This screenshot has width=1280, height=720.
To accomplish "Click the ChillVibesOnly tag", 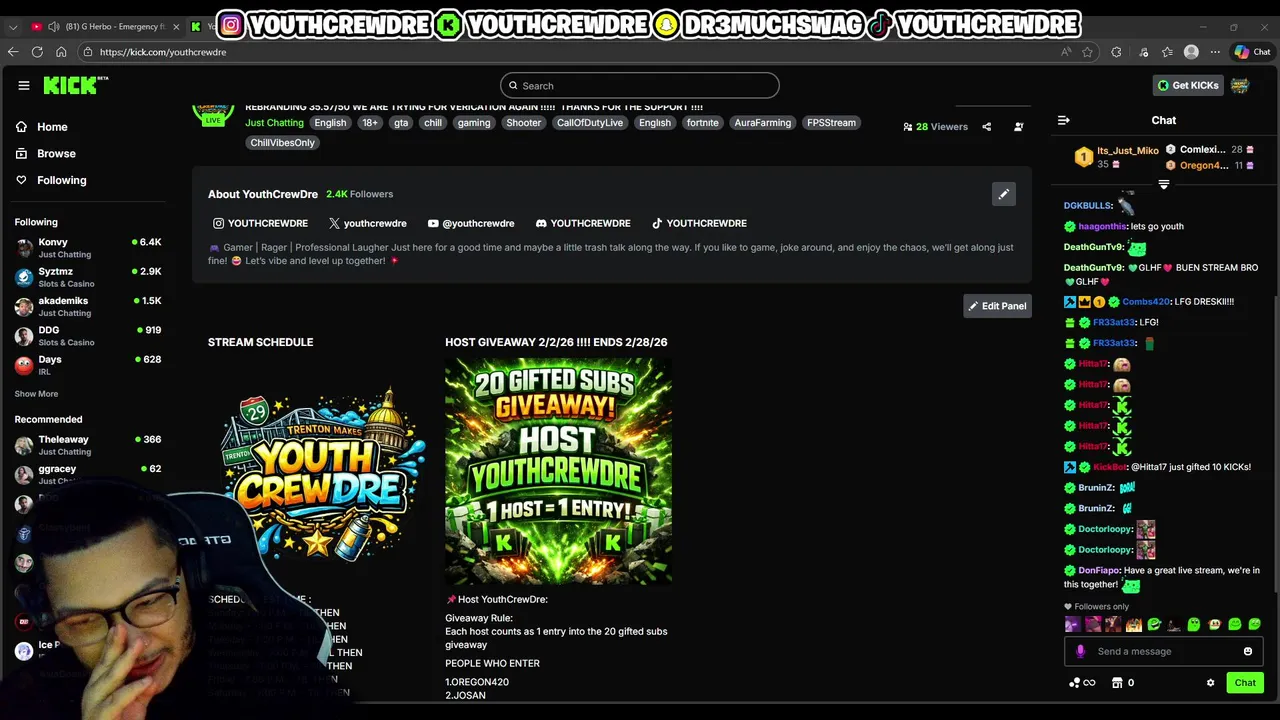I will coord(282,143).
